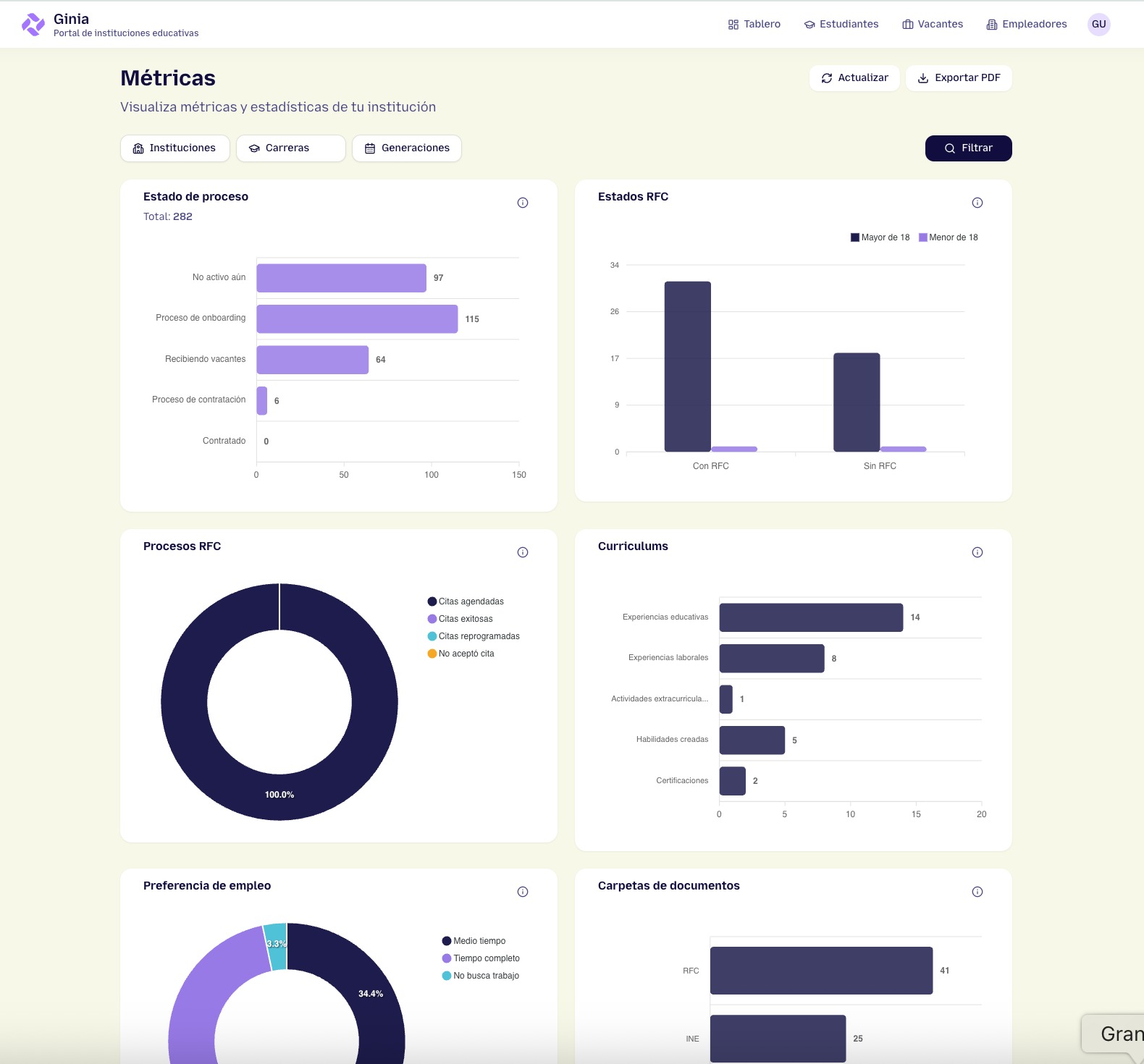Toggle Citas reprogramadas legend entry
The image size is (1144, 1064).
(474, 636)
